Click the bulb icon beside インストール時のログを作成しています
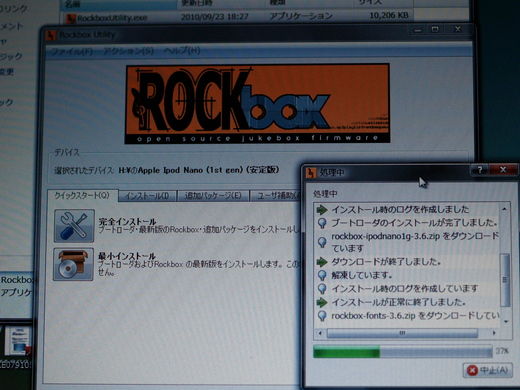This screenshot has height=390, width=520. (322, 289)
